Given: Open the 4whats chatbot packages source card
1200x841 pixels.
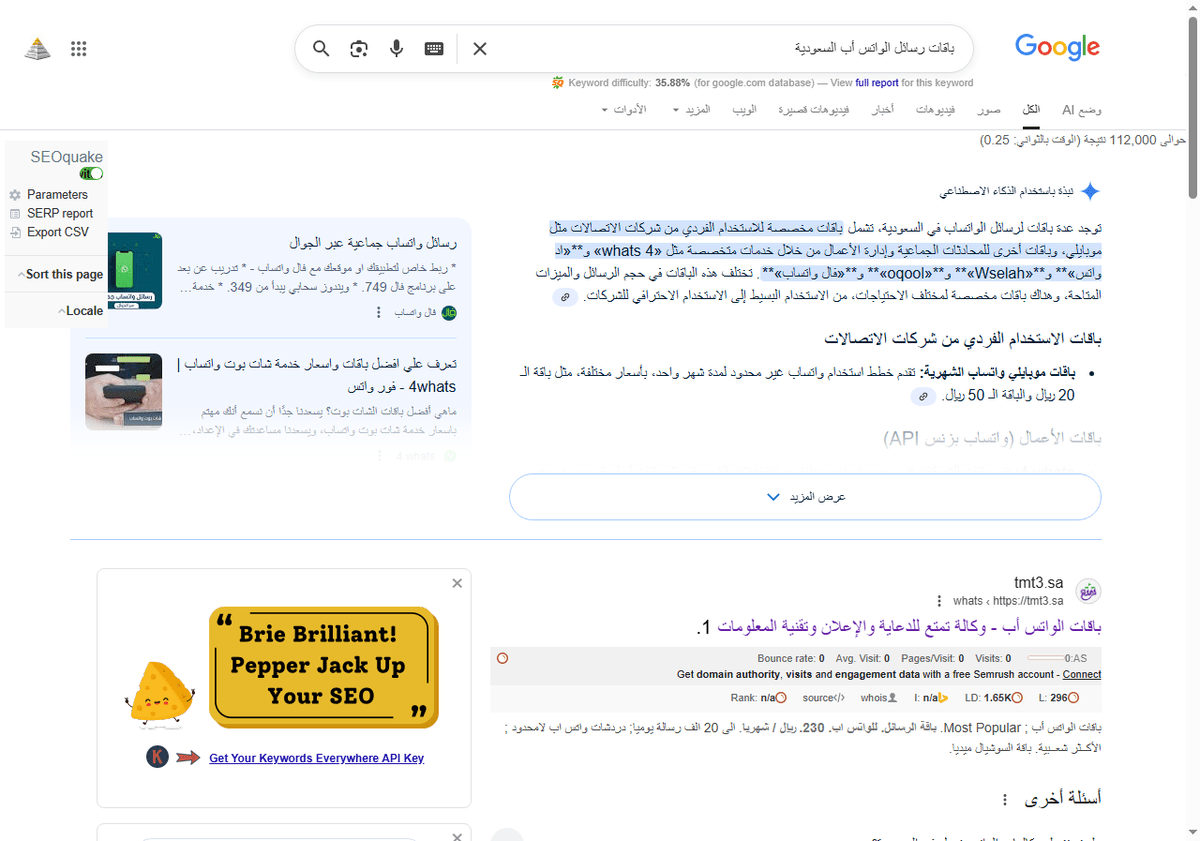Looking at the screenshot, I should pyautogui.click(x=316, y=375).
